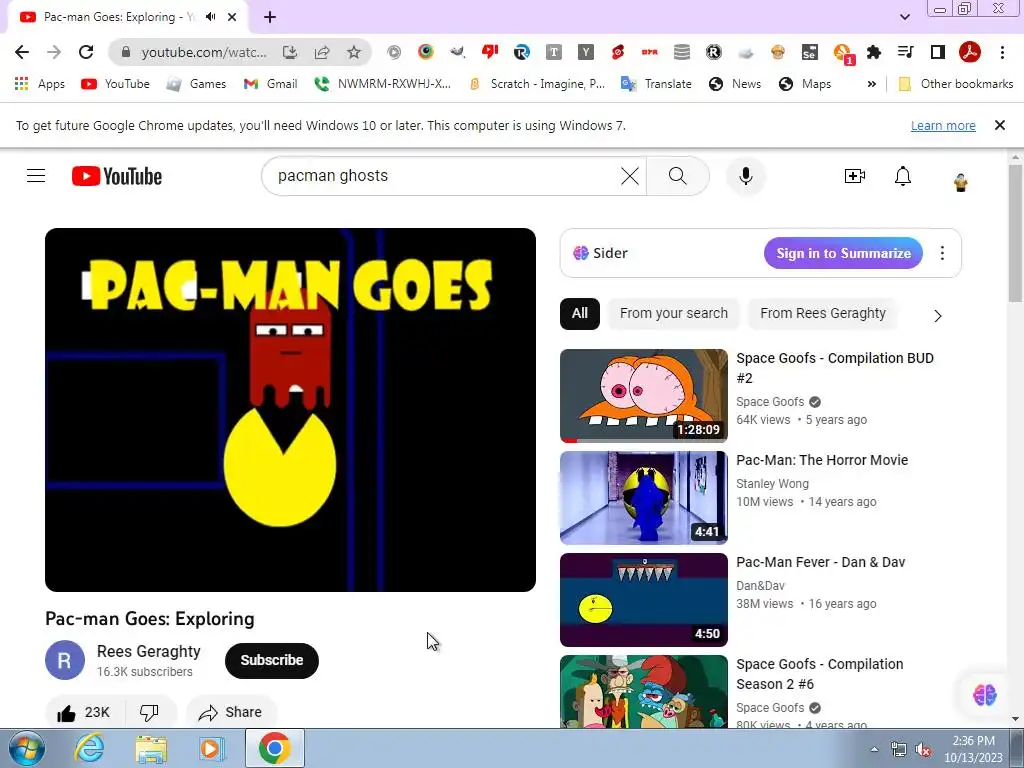Open the Create video icon
1024x768 pixels.
pyautogui.click(x=854, y=176)
